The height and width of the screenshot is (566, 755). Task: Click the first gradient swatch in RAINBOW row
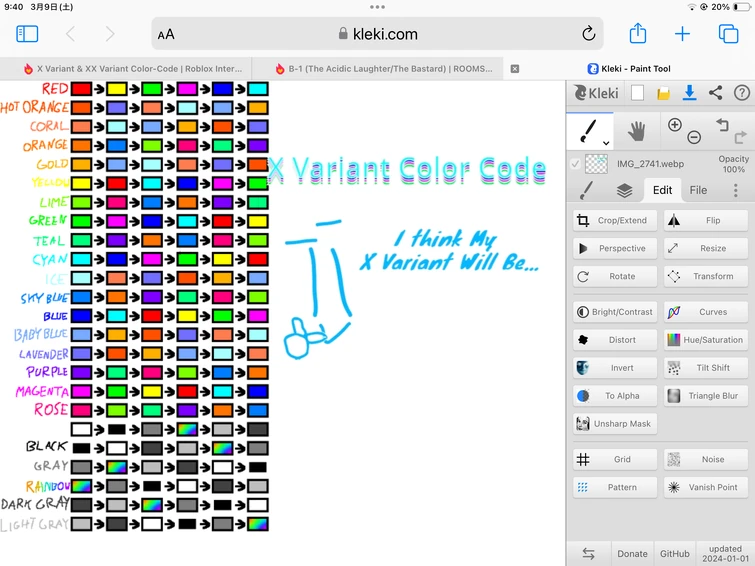click(x=81, y=486)
